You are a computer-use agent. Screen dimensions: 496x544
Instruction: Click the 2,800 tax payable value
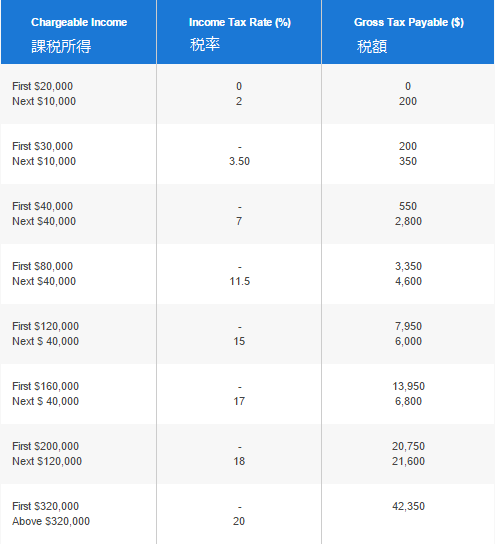(x=408, y=221)
